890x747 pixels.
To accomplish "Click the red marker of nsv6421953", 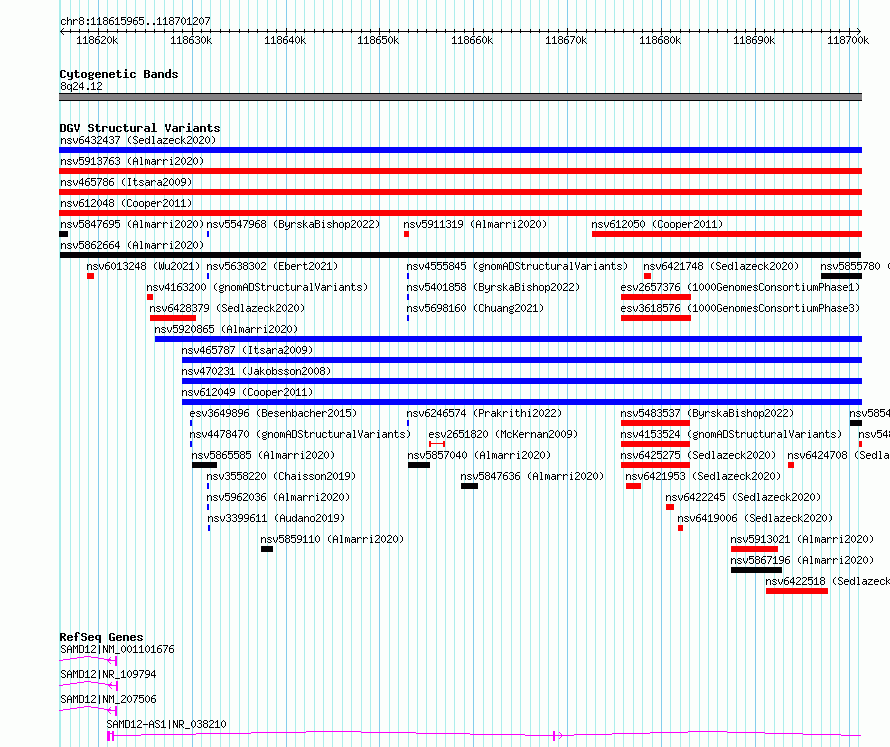I will tap(633, 486).
